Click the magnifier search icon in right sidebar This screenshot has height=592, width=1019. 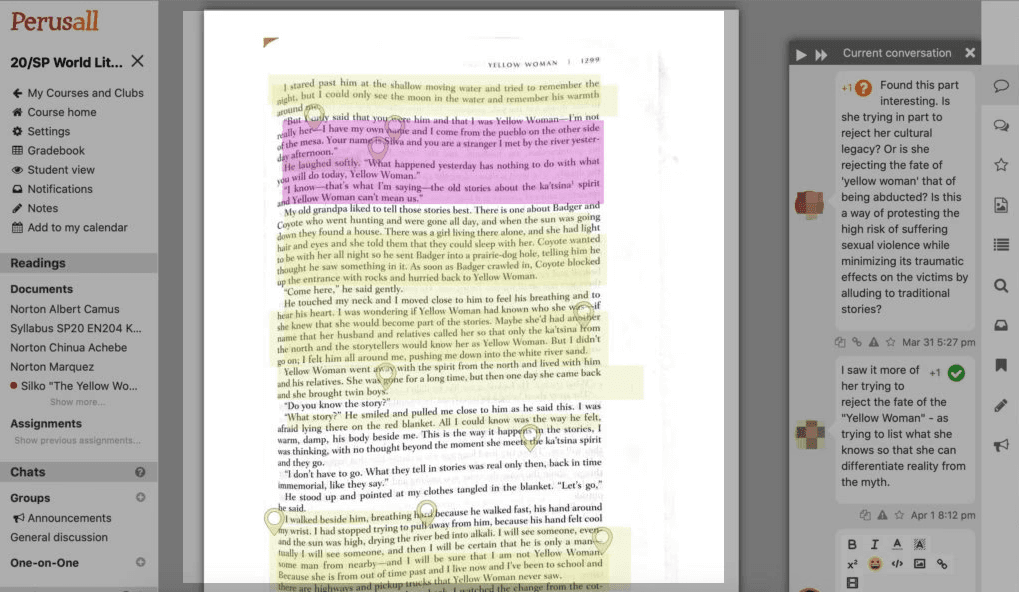[1001, 285]
